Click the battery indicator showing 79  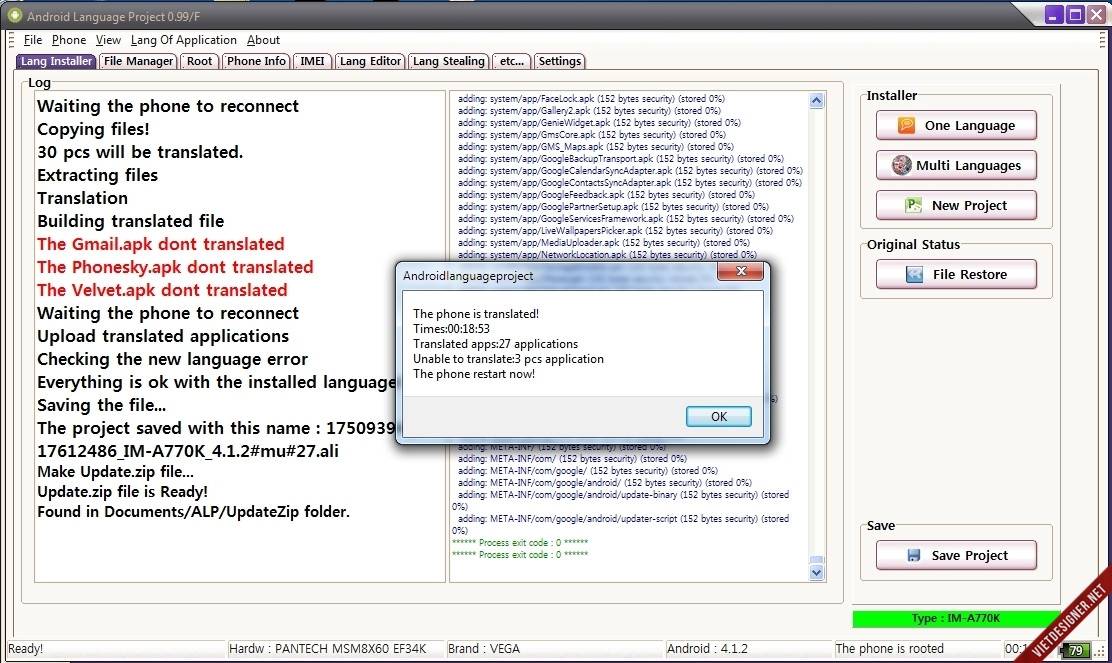1075,650
